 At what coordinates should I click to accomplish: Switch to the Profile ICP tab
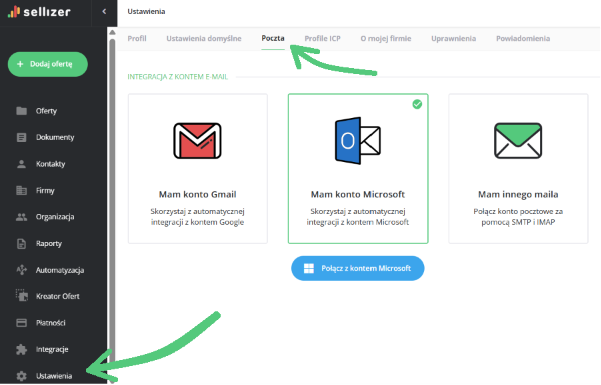point(322,38)
